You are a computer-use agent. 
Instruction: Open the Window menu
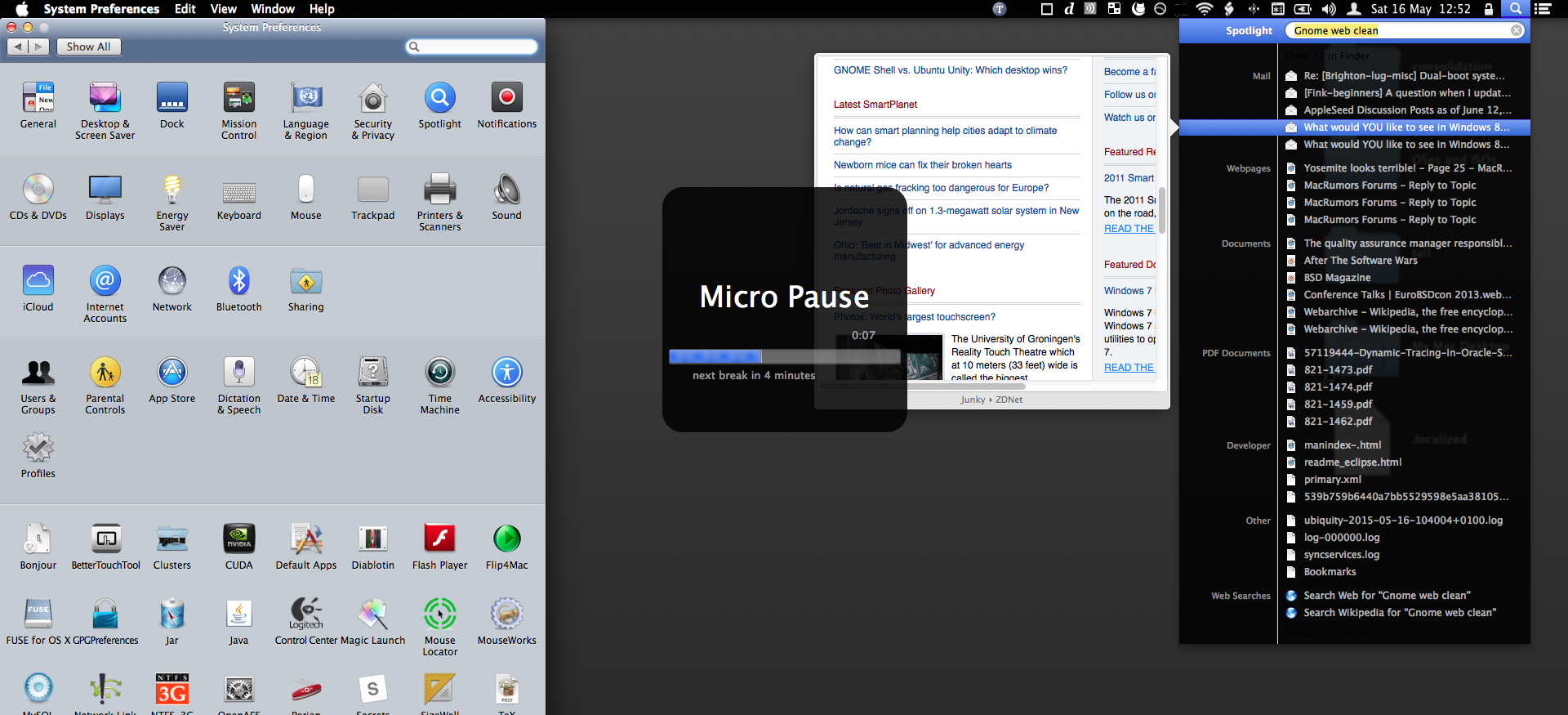[273, 9]
